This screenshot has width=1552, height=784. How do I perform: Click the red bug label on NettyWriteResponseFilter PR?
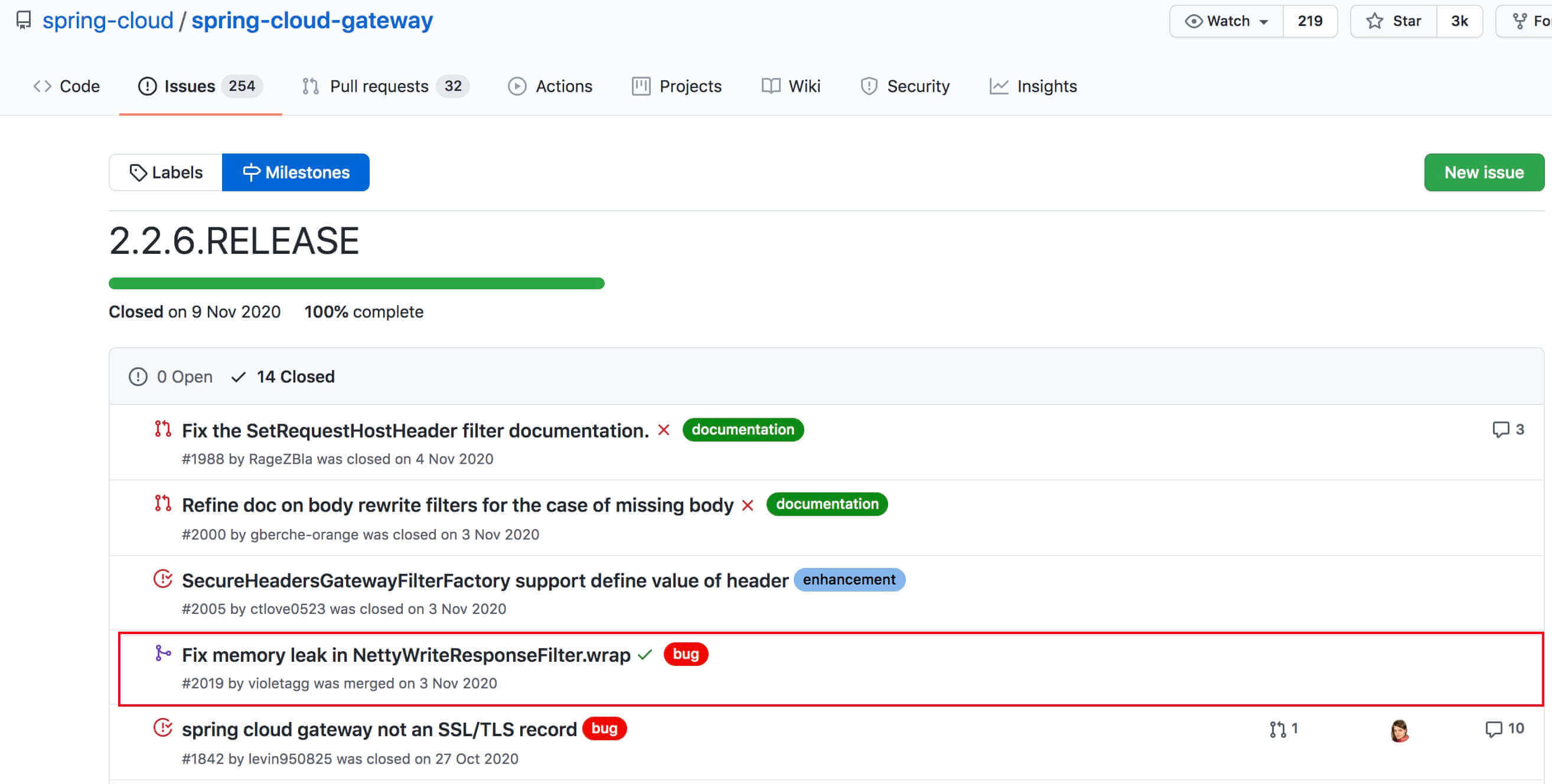tap(685, 654)
